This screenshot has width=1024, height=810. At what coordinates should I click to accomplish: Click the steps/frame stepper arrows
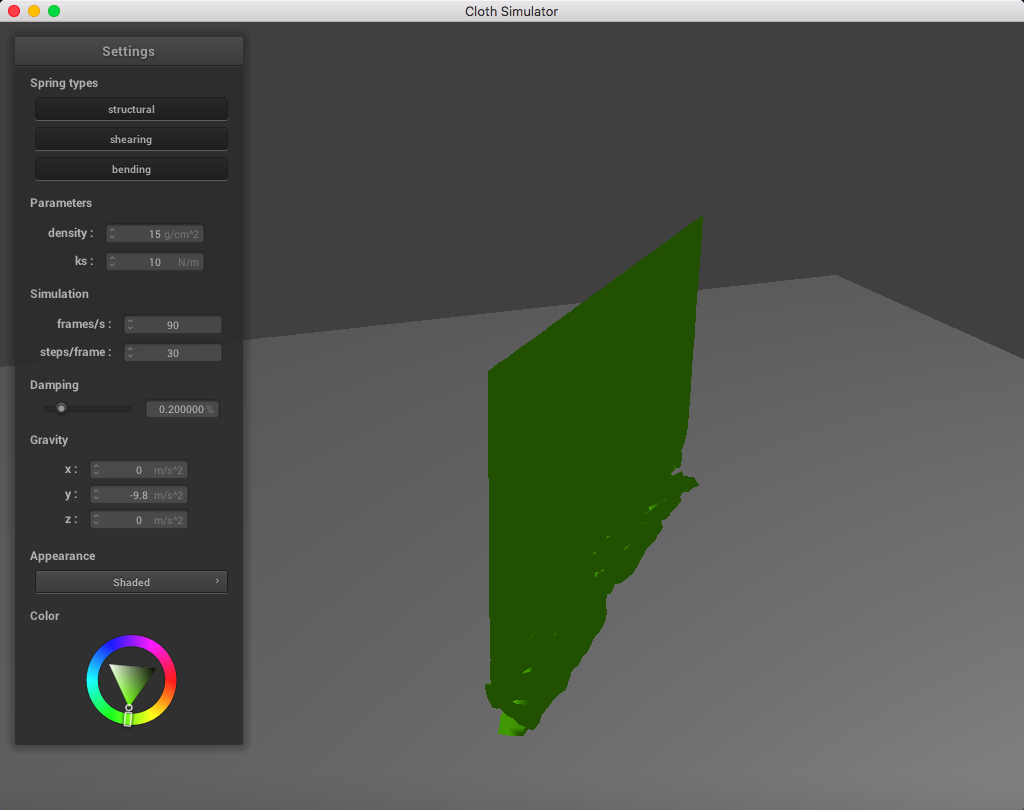[x=130, y=353]
